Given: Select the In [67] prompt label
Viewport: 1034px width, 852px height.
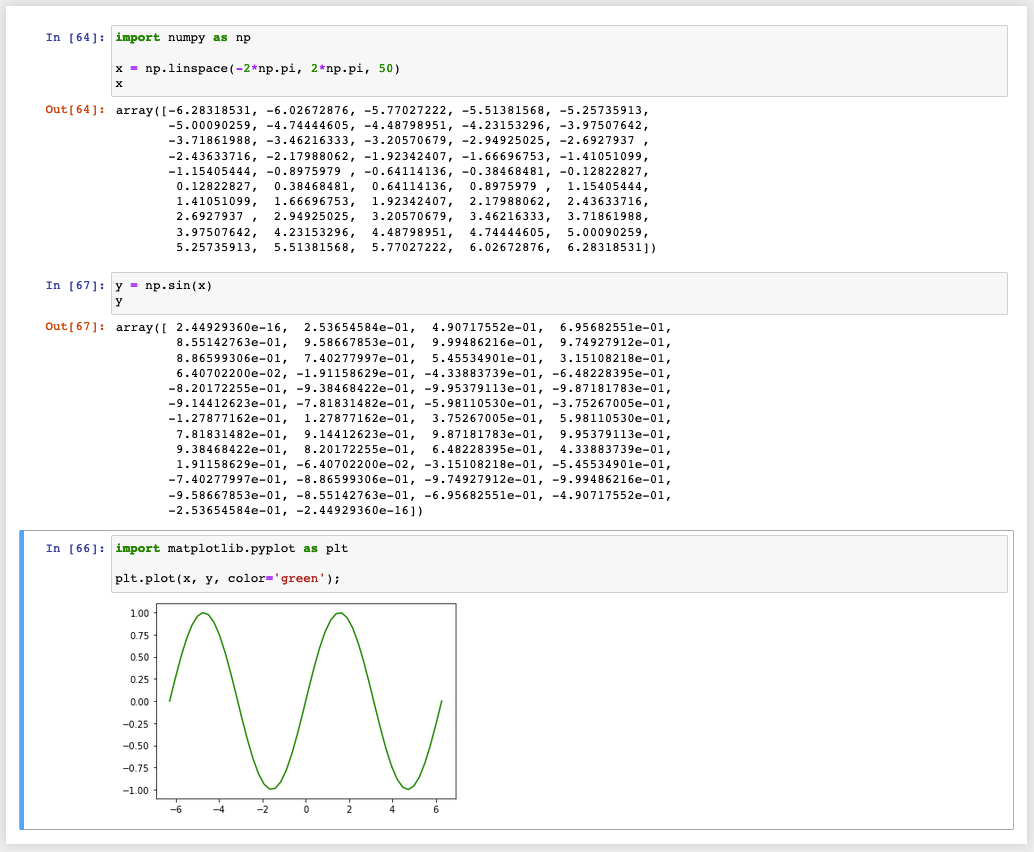Looking at the screenshot, I should click(x=75, y=286).
